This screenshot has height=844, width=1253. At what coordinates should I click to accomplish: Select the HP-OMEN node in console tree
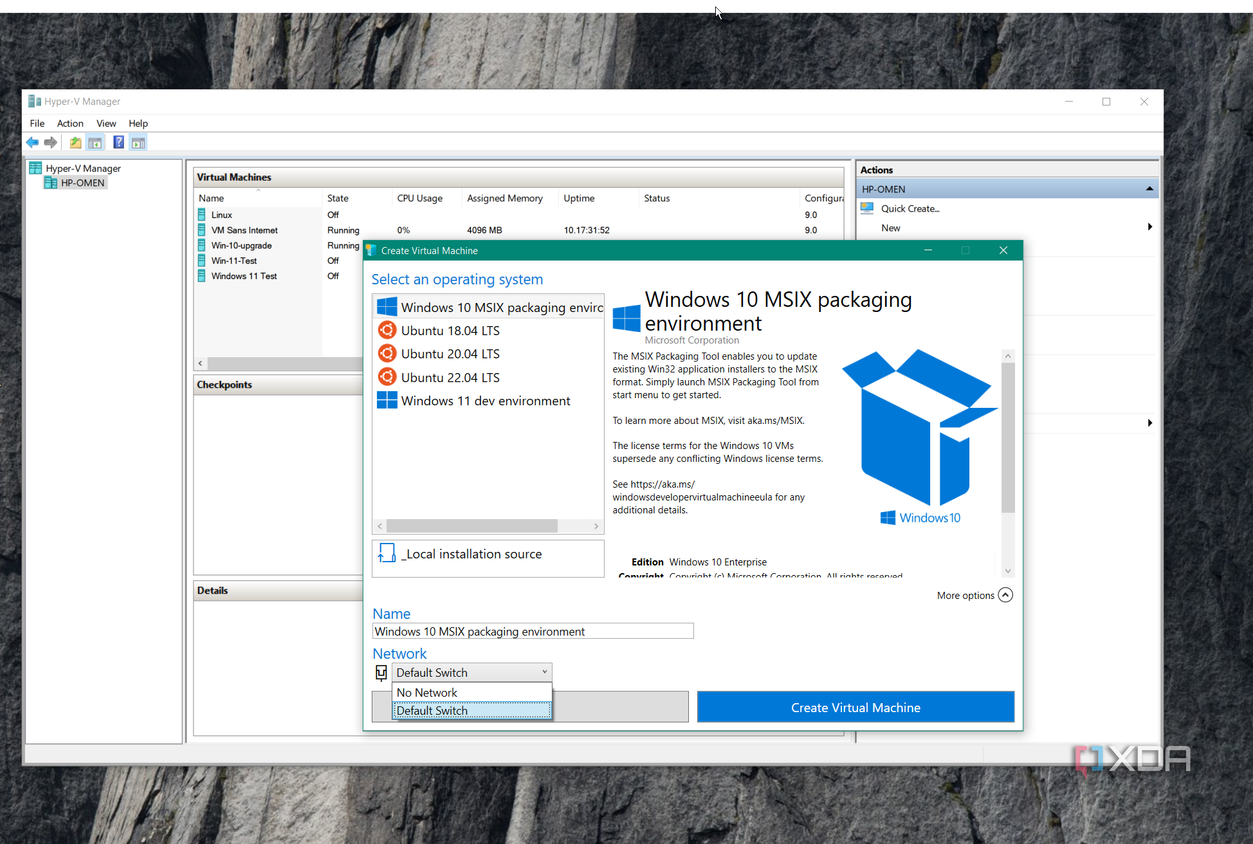pyautogui.click(x=82, y=183)
